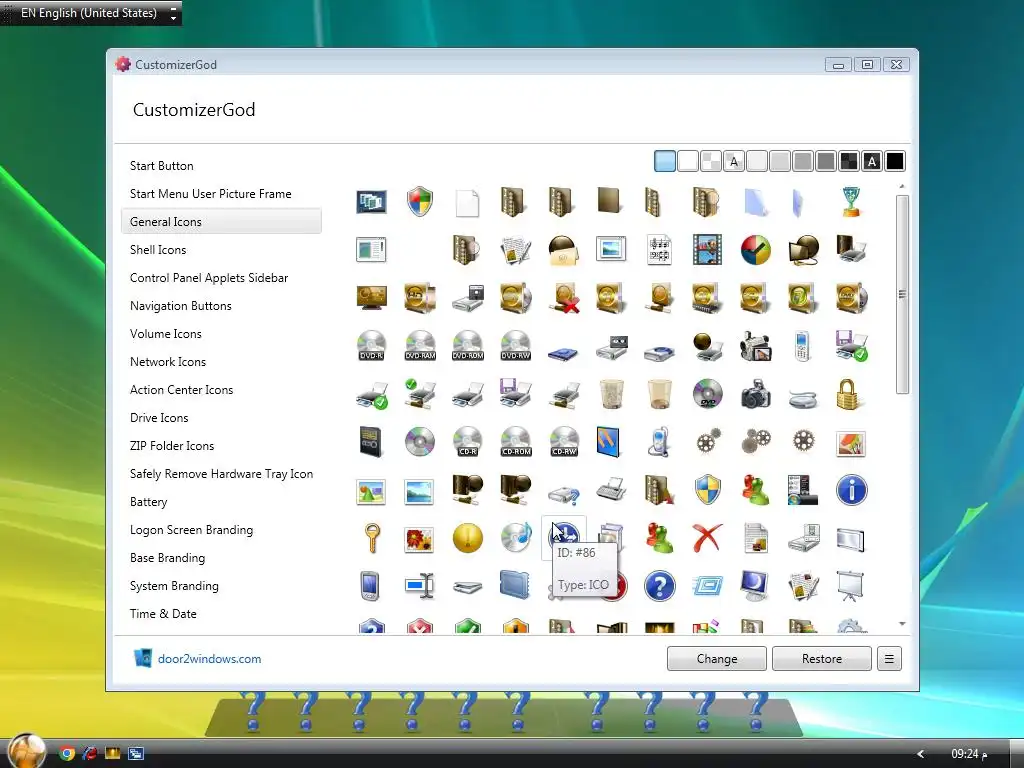Select the film strip video icon
The height and width of the screenshot is (768, 1024).
[x=707, y=249]
